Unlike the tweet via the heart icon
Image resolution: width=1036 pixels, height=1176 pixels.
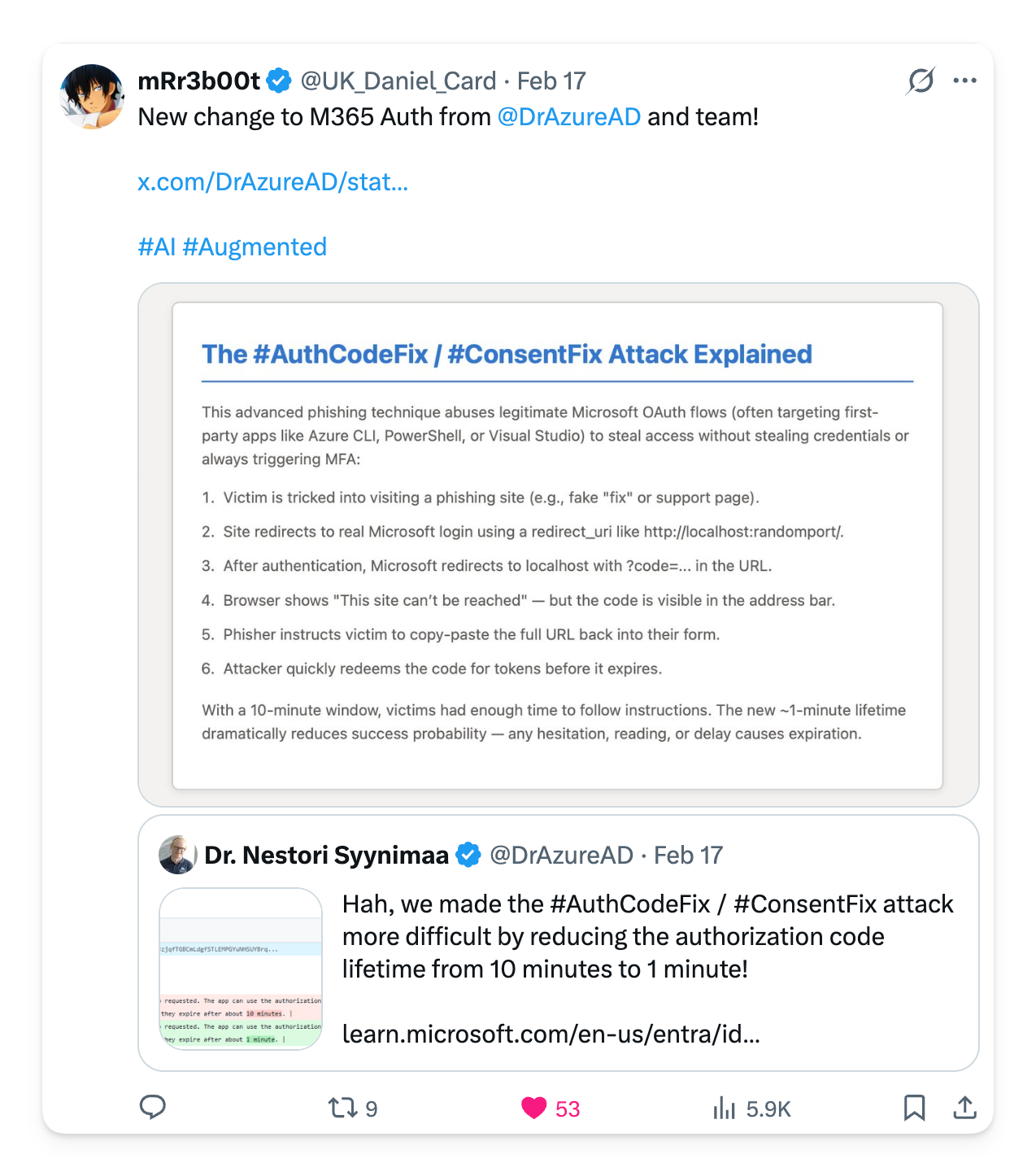(534, 1108)
